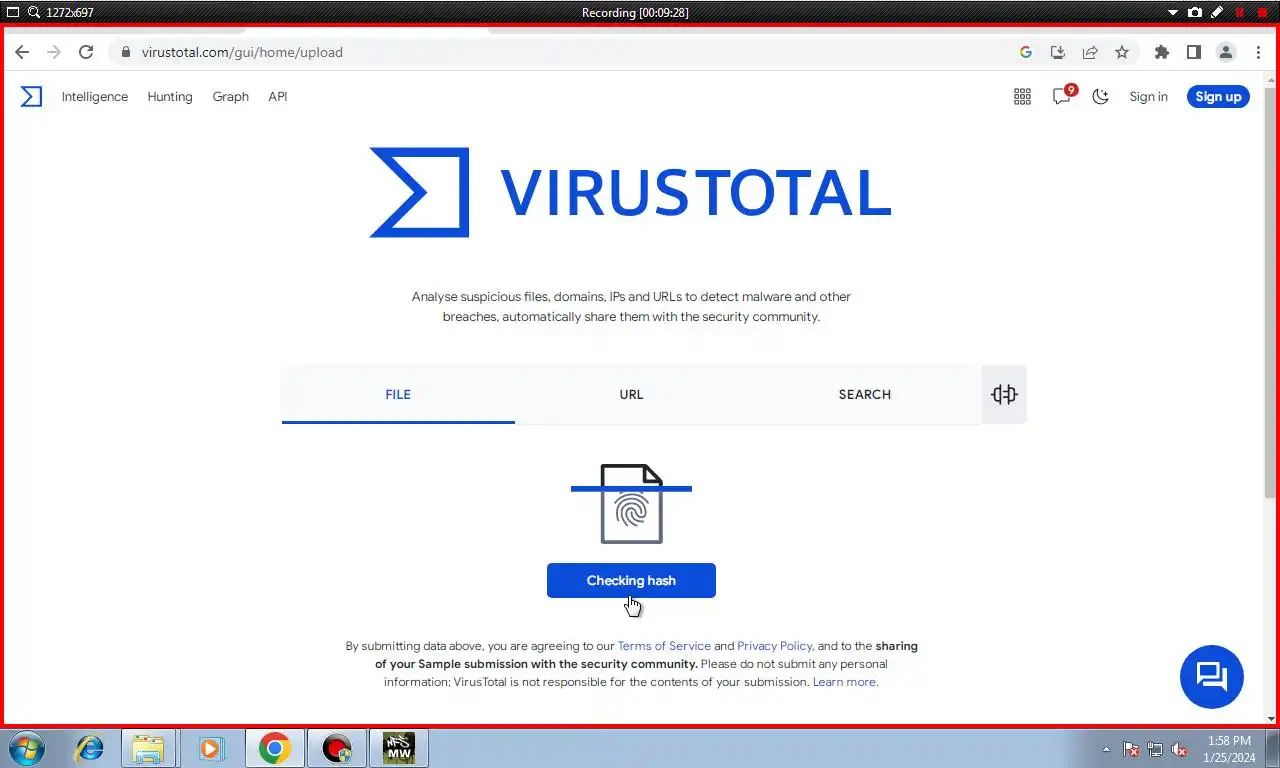The image size is (1280, 768).
Task: Click the Sign up button
Action: tap(1218, 97)
